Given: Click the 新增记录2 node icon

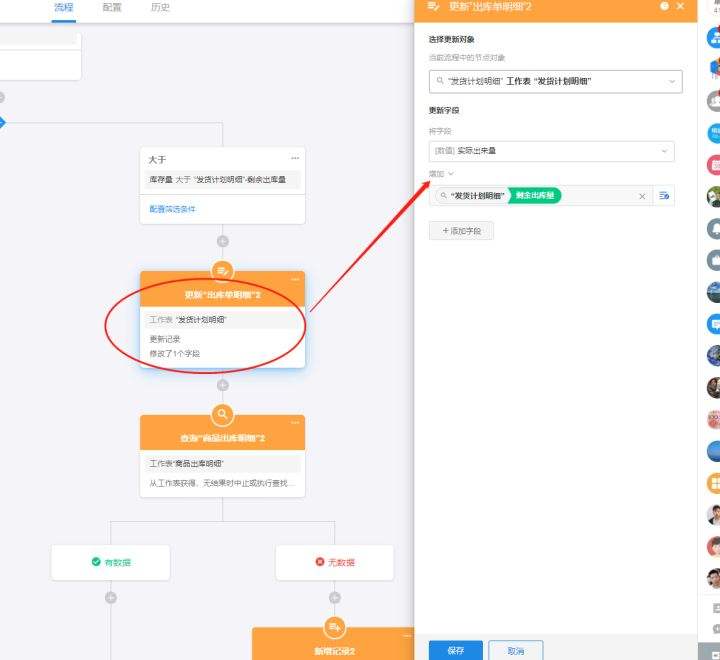Looking at the screenshot, I should click(334, 627).
